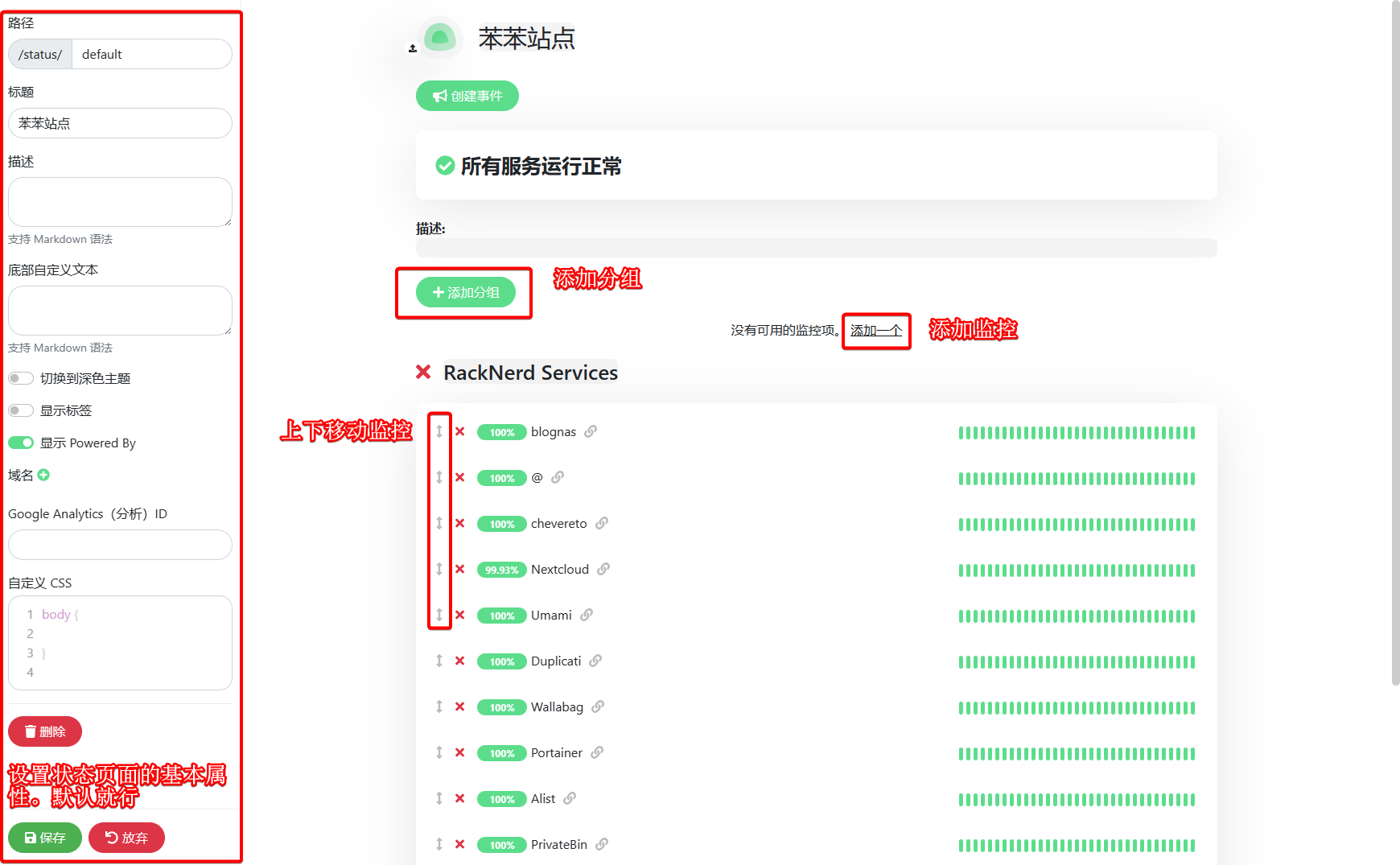This screenshot has height=865, width=1400.
Task: Click the green plus icon next to 域名
Action: click(x=43, y=475)
